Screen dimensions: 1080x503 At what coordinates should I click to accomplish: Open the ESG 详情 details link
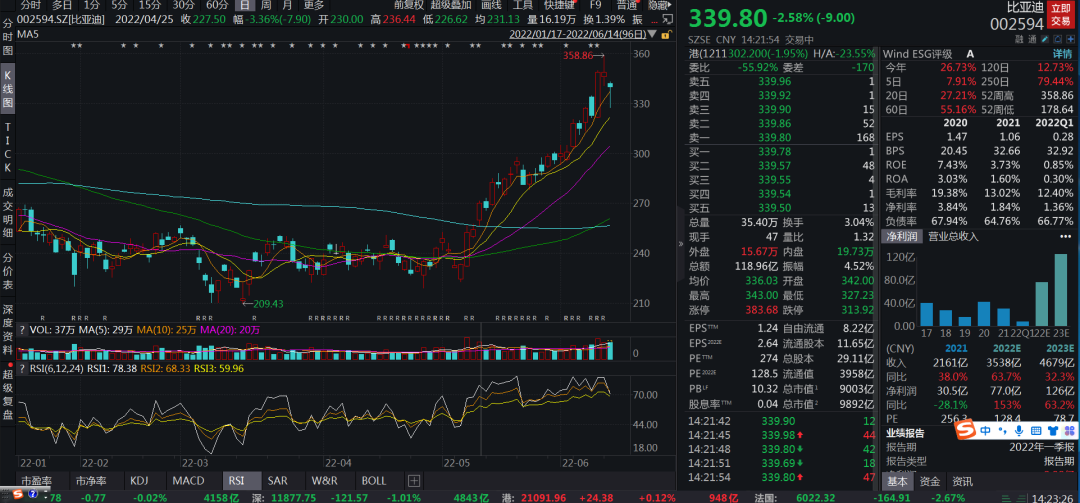pyautogui.click(x=1062, y=54)
